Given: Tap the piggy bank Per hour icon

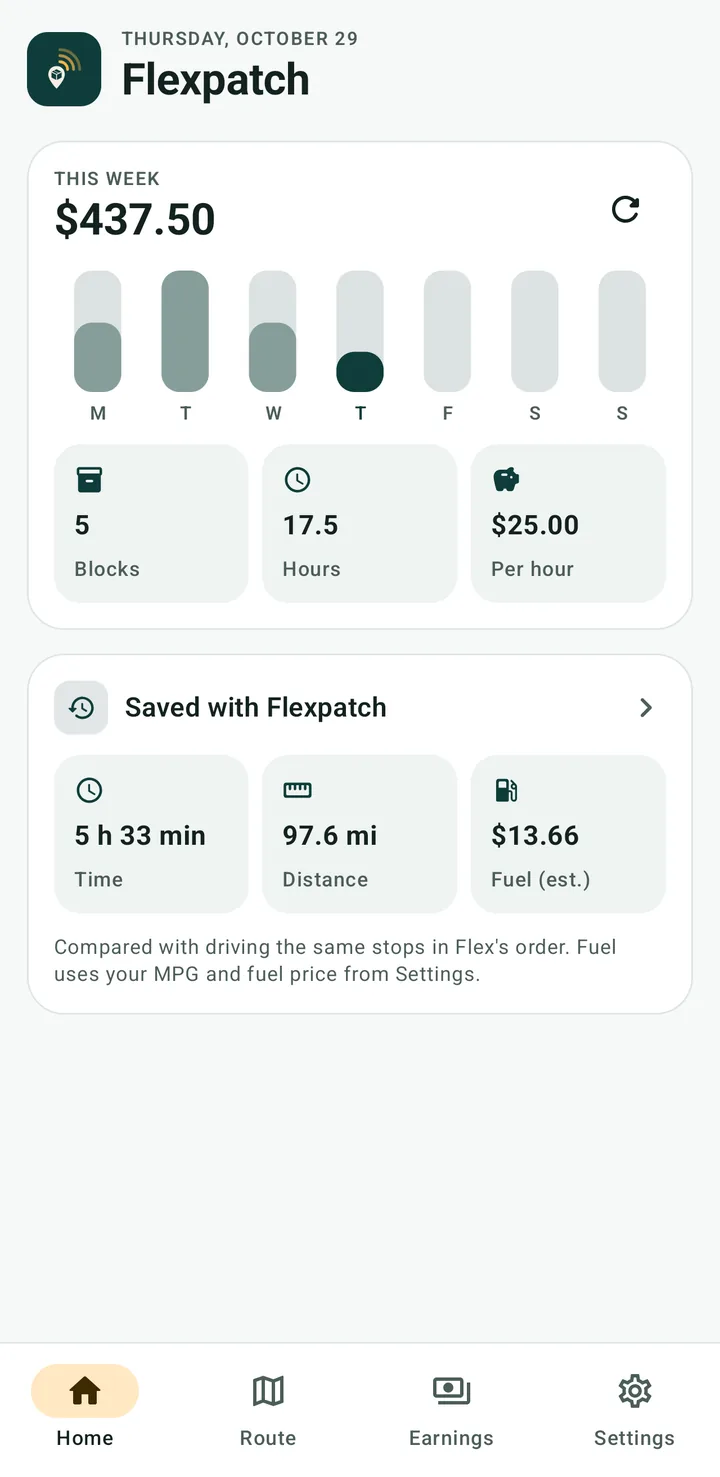Looking at the screenshot, I should (506, 480).
